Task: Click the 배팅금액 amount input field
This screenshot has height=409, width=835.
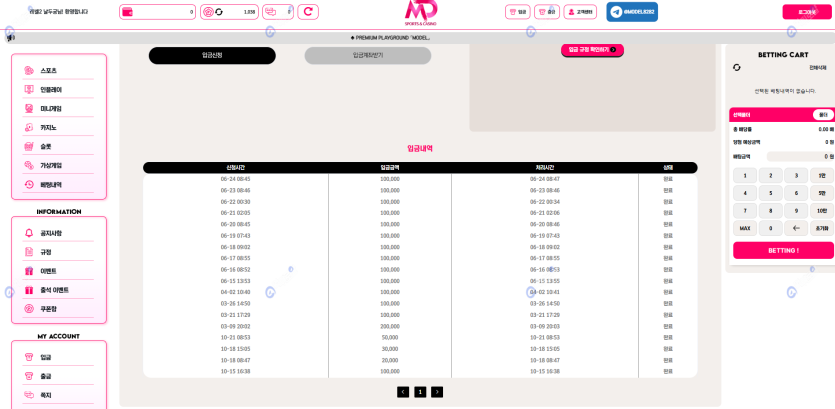Action: 798,157
